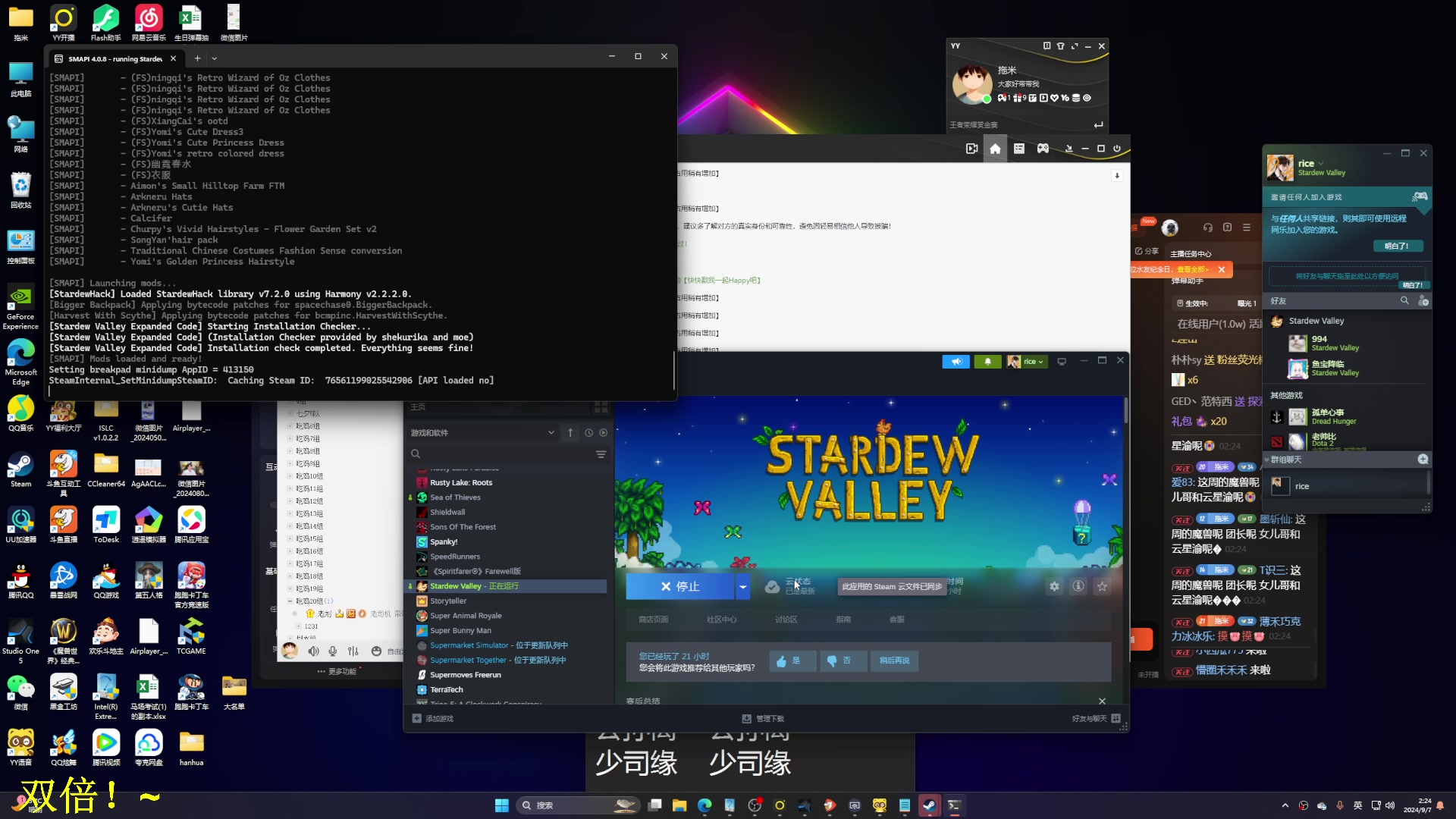
Task: Switch Steam library to grid view
Action: (601, 407)
